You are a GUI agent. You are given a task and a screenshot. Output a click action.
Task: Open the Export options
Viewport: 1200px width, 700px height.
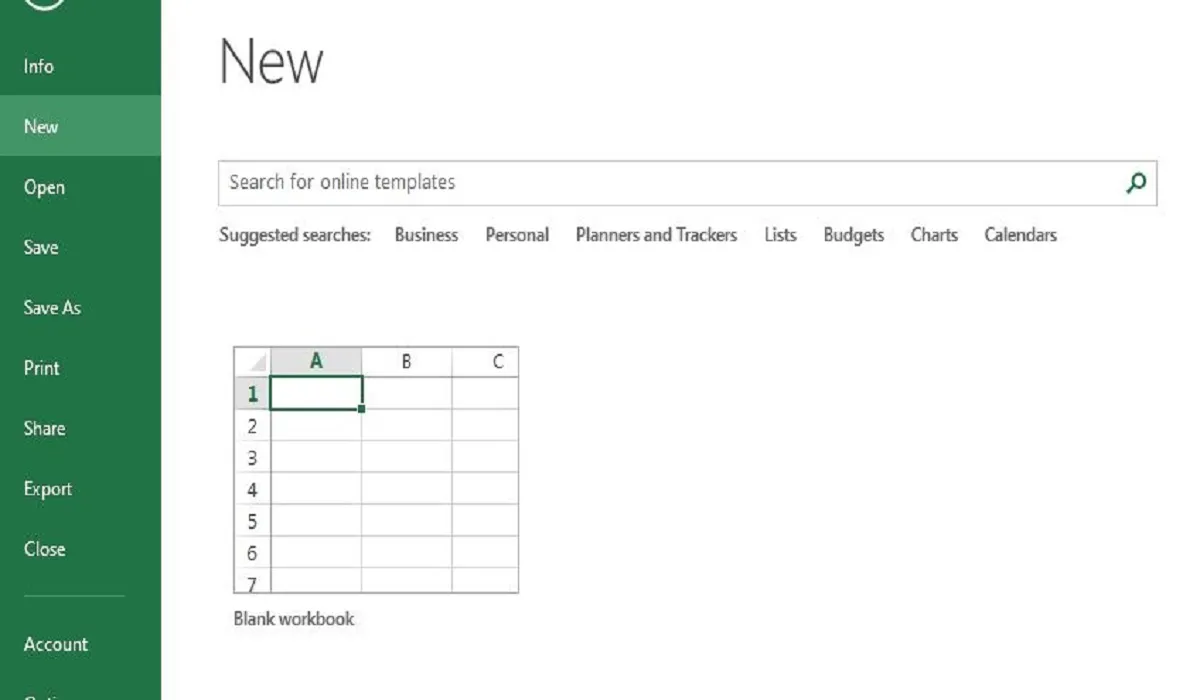[47, 488]
